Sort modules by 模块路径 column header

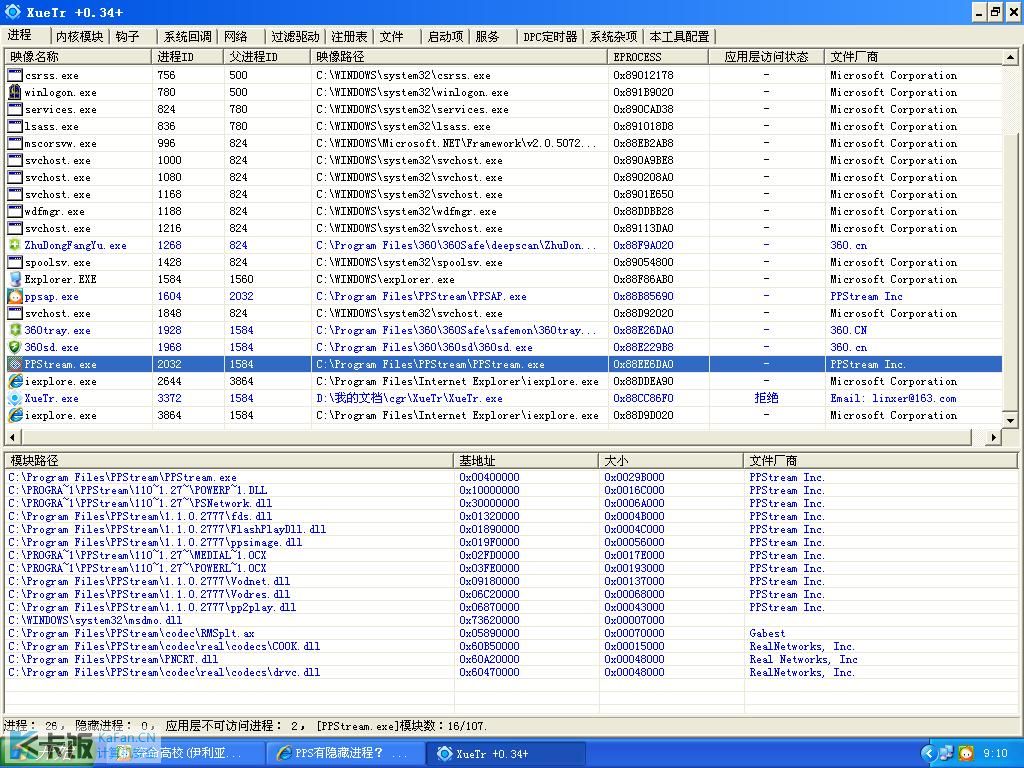pyautogui.click(x=229, y=460)
